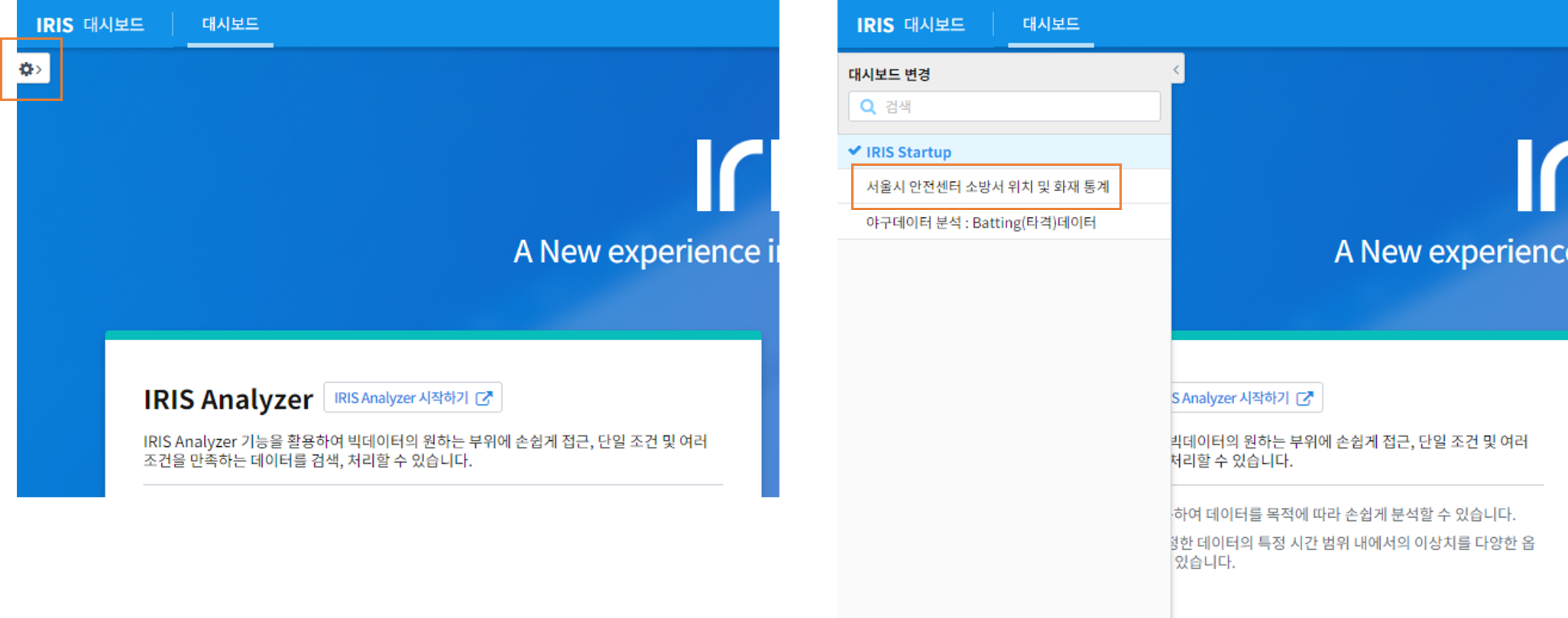Select 야구데이터 분석 : Batting(타격)데이터 entry

click(1004, 222)
